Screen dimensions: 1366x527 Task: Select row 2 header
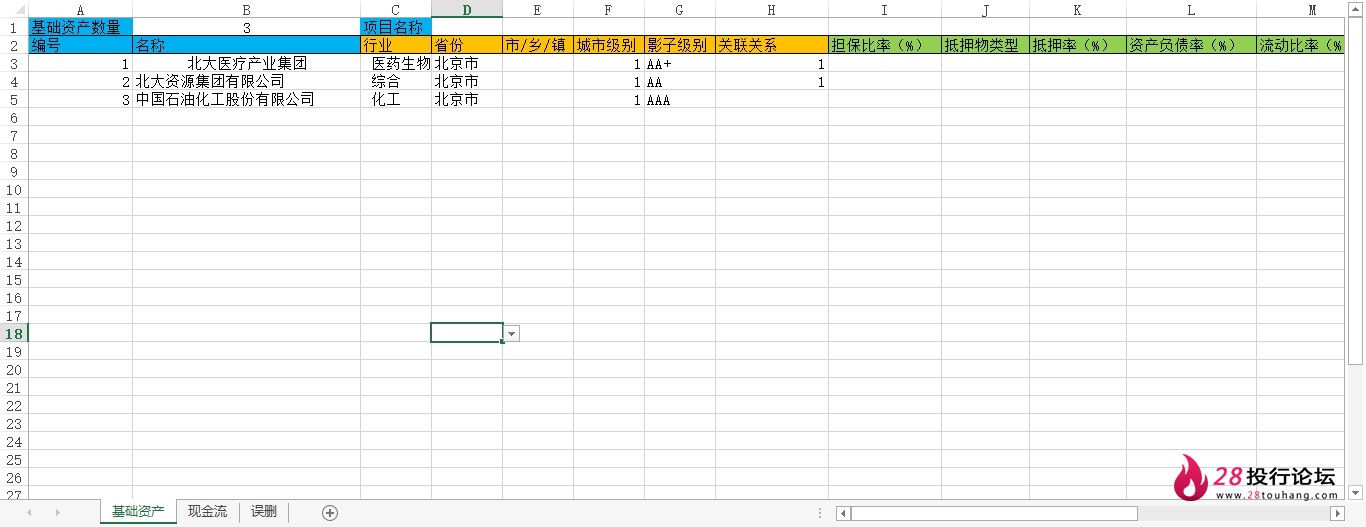[x=14, y=45]
